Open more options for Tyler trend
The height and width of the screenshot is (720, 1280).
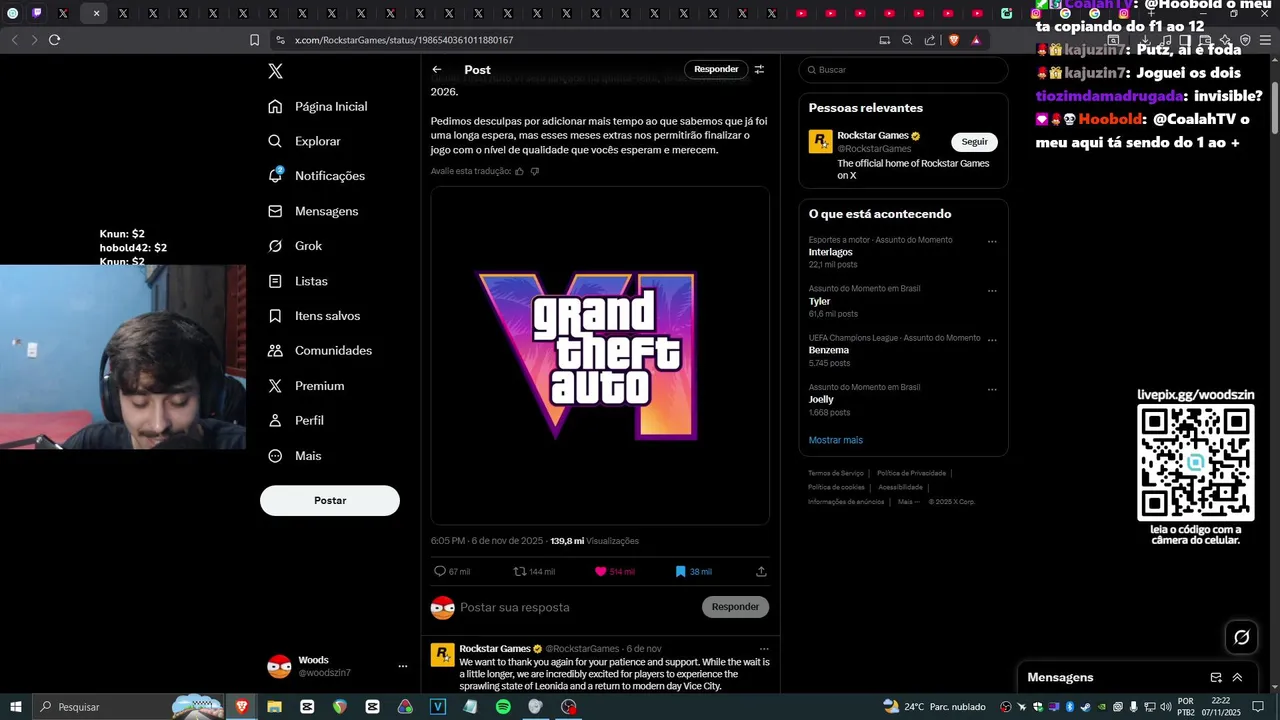point(992,291)
